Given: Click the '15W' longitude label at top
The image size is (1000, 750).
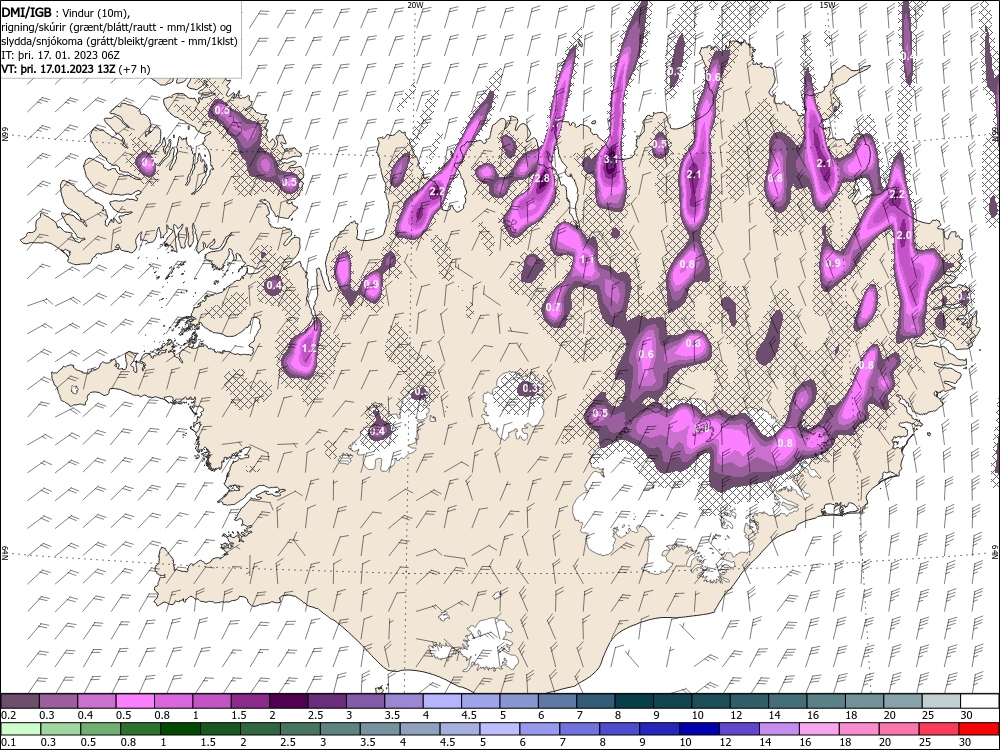Looking at the screenshot, I should (x=827, y=4).
